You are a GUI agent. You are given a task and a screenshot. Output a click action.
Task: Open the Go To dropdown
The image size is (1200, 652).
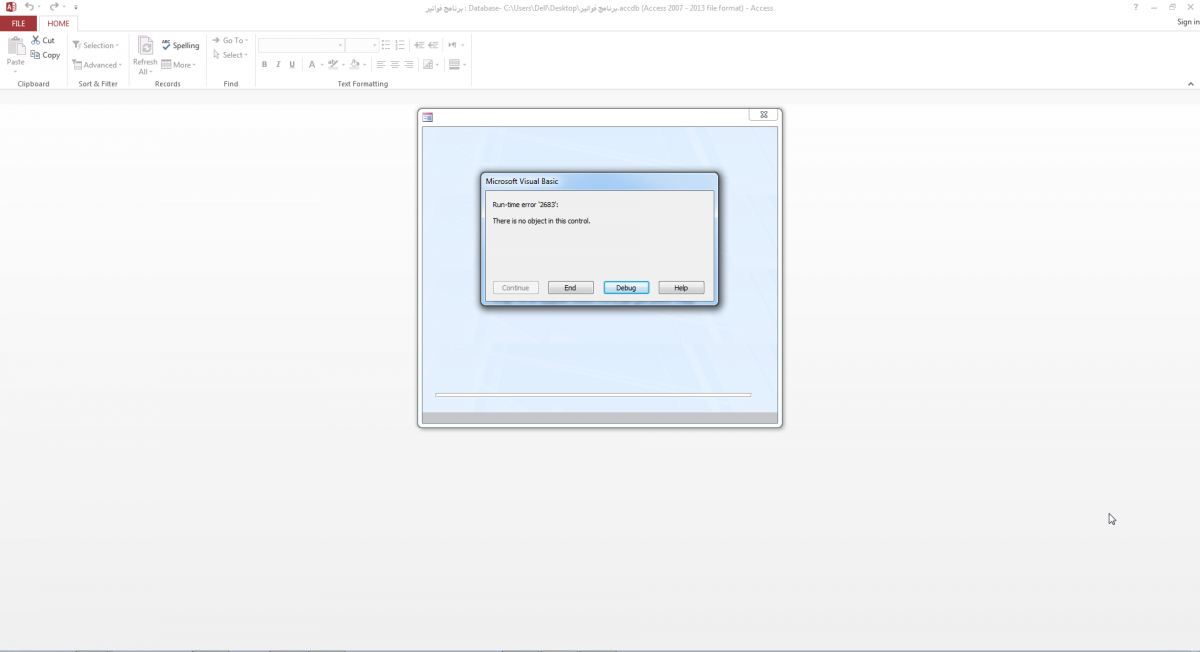230,41
